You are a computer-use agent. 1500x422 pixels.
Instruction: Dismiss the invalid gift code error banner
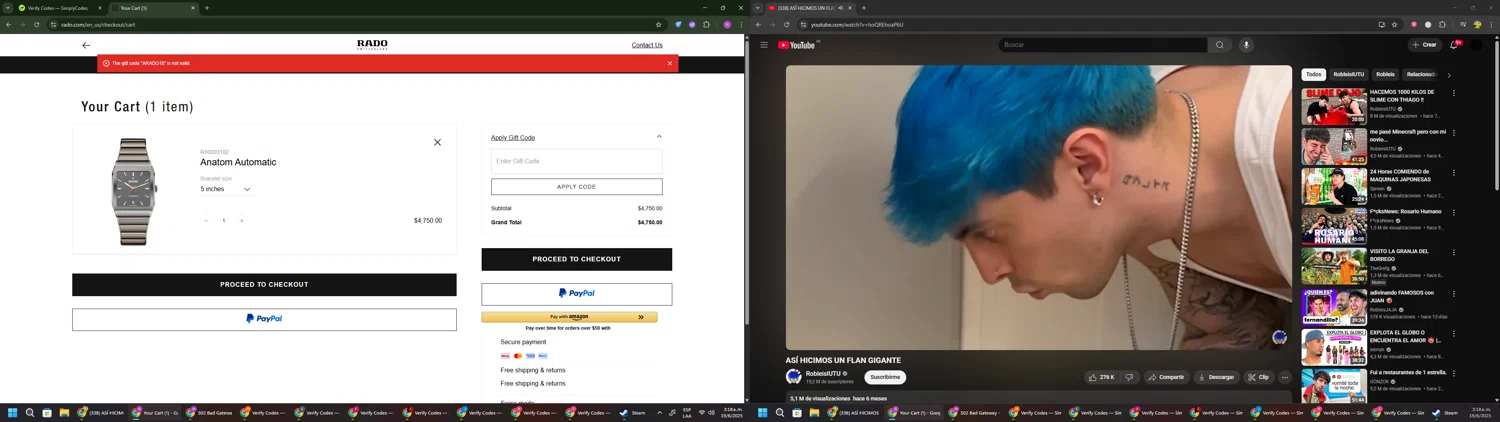click(x=670, y=63)
